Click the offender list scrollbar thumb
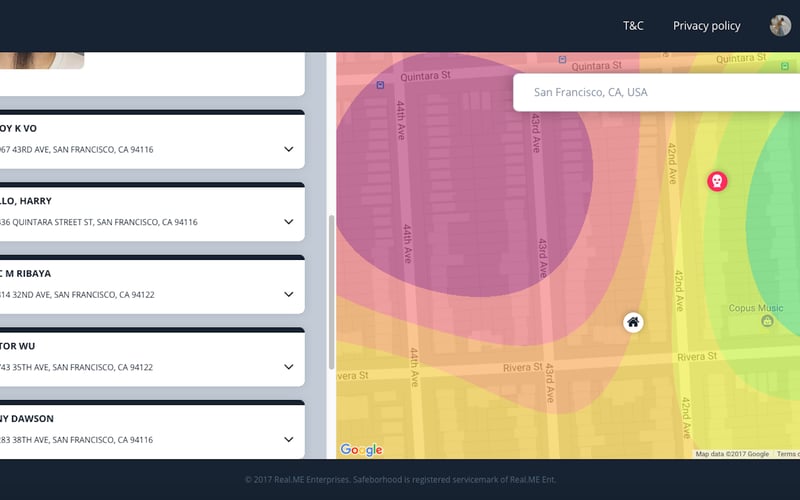This screenshot has height=500, width=800. [331, 292]
